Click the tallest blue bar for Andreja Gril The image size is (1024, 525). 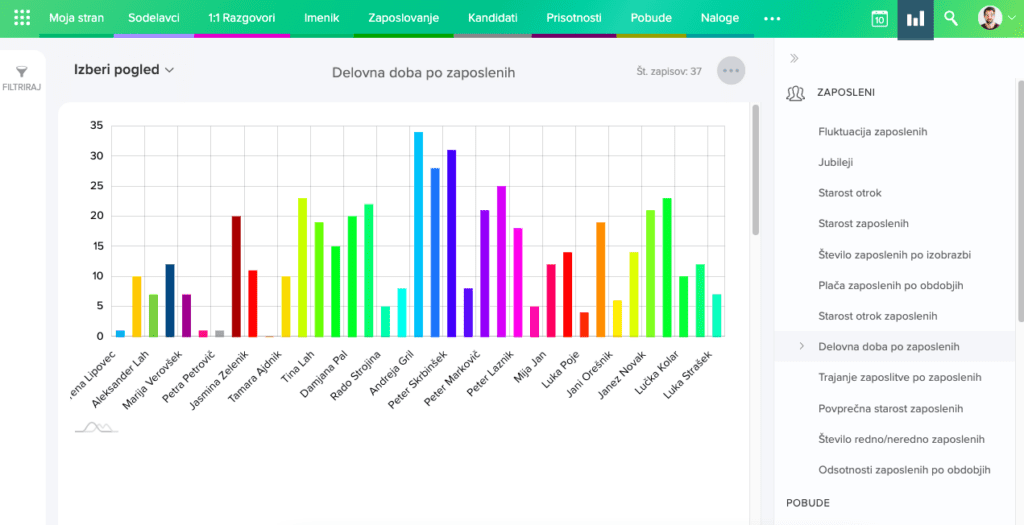point(418,234)
